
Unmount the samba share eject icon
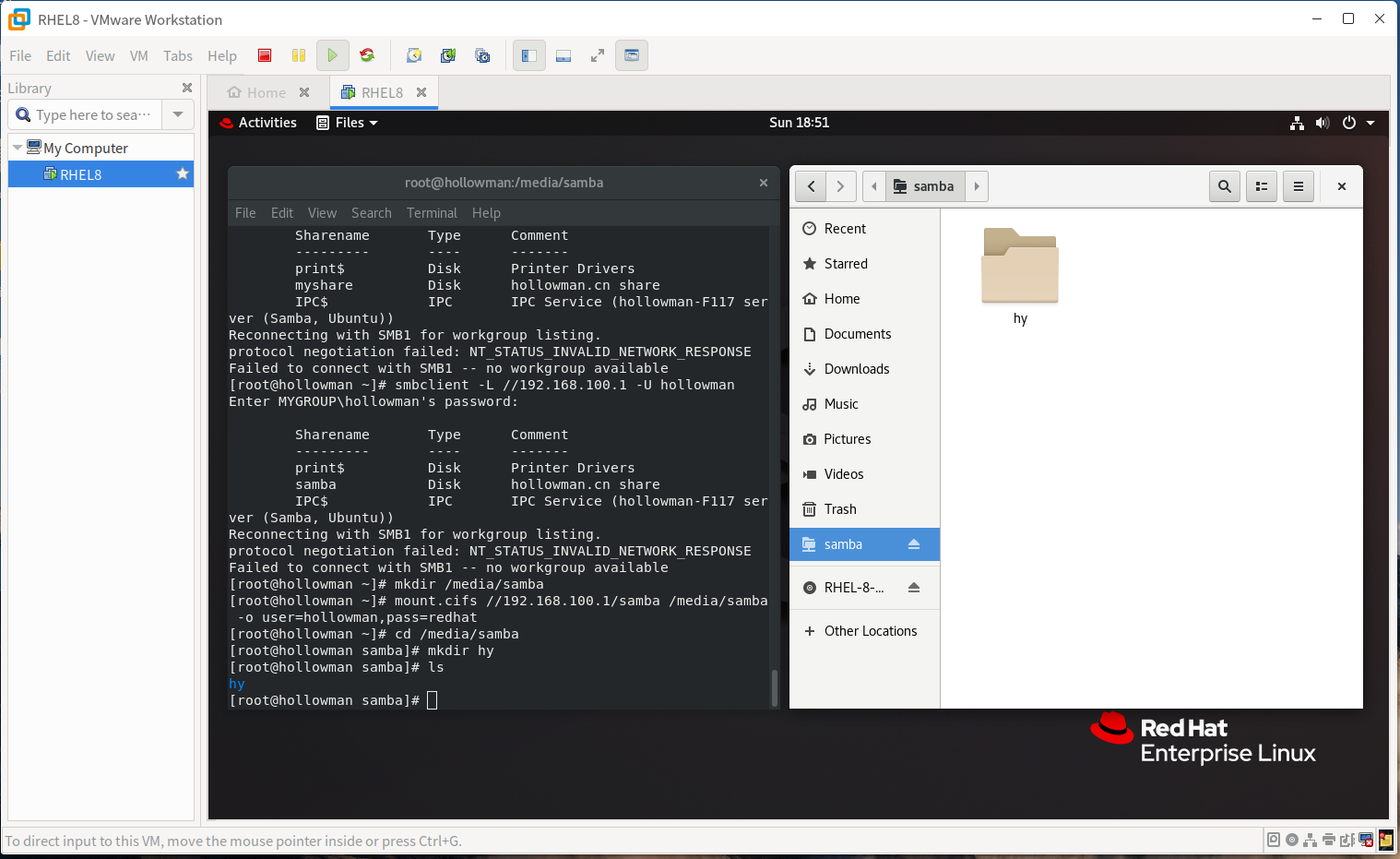coord(914,544)
